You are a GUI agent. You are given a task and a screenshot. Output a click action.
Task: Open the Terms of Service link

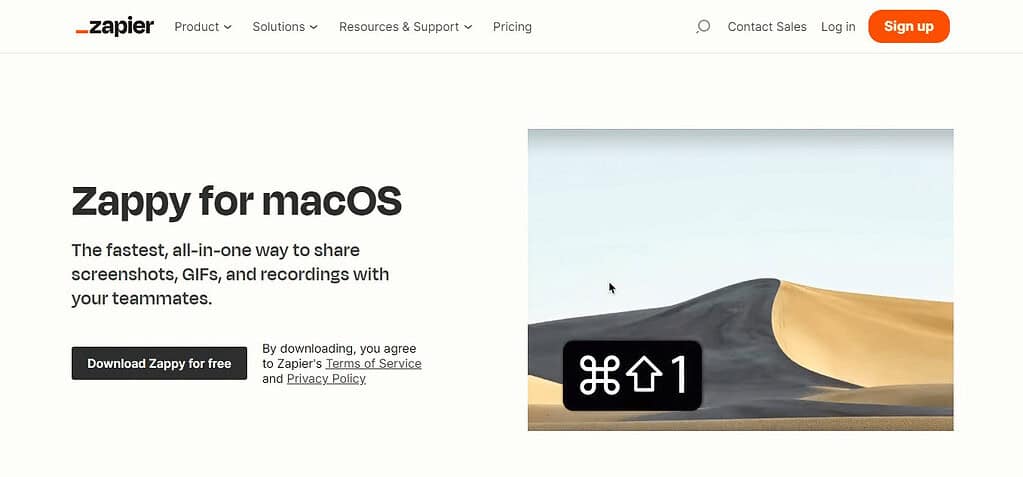pos(373,363)
